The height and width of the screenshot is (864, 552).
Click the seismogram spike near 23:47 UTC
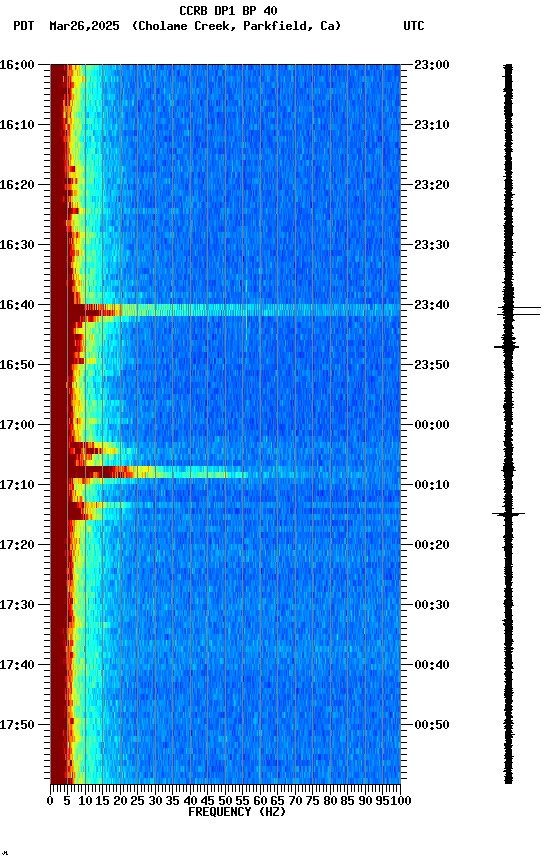tap(507, 347)
